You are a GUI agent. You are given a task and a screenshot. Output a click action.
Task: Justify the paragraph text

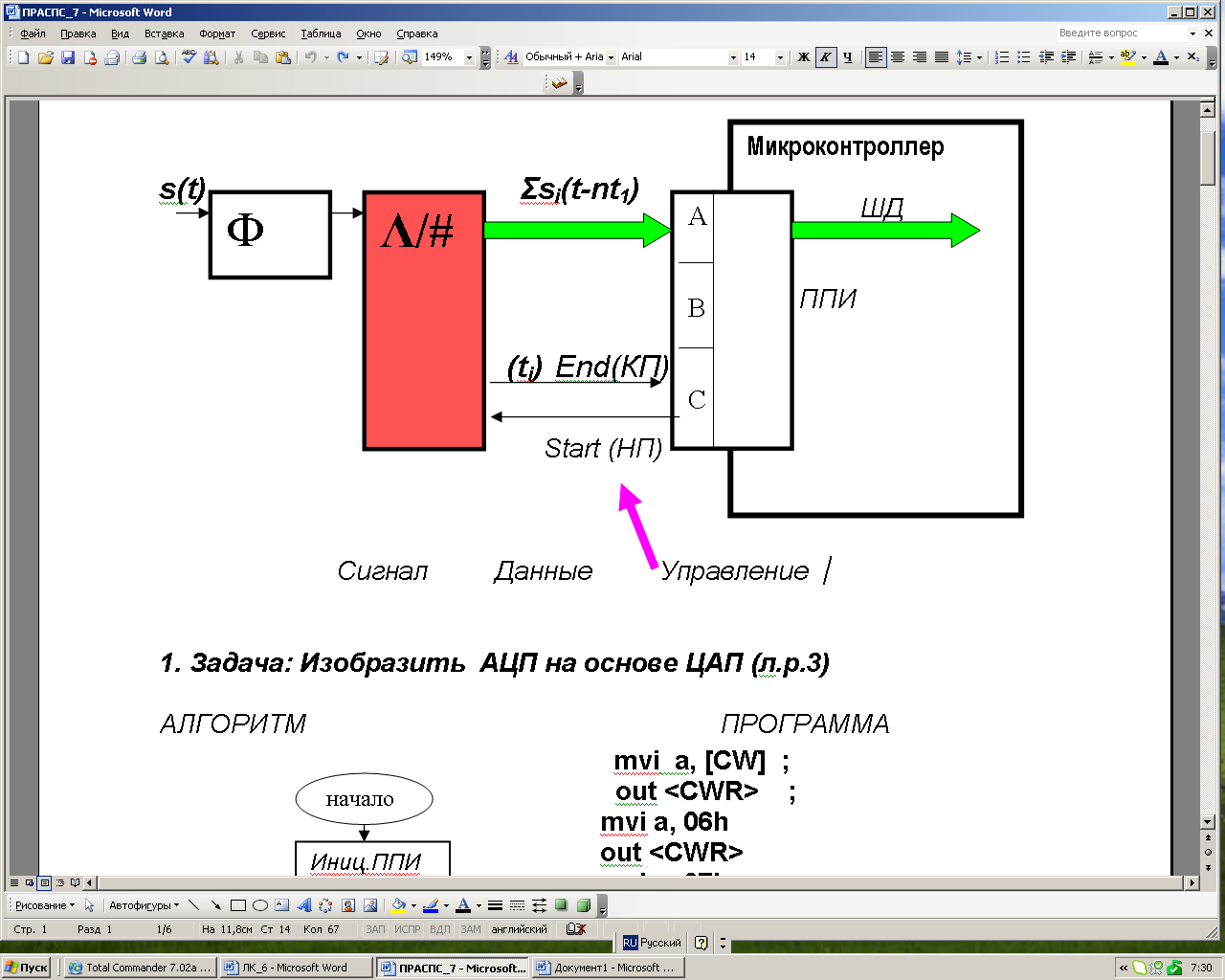tap(942, 57)
